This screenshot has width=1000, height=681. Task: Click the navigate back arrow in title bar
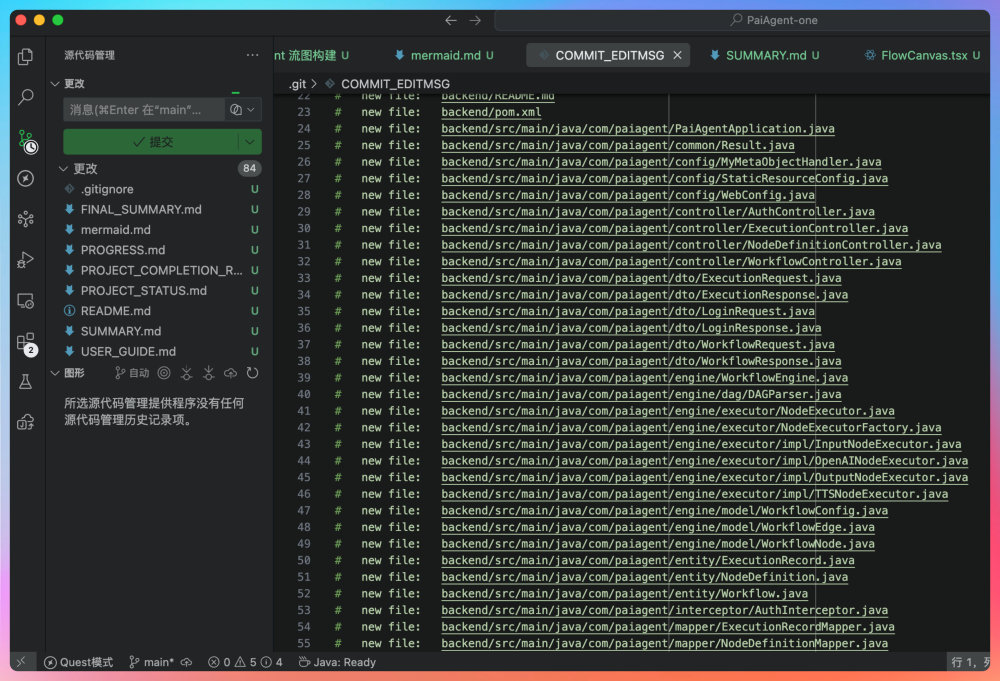(451, 20)
